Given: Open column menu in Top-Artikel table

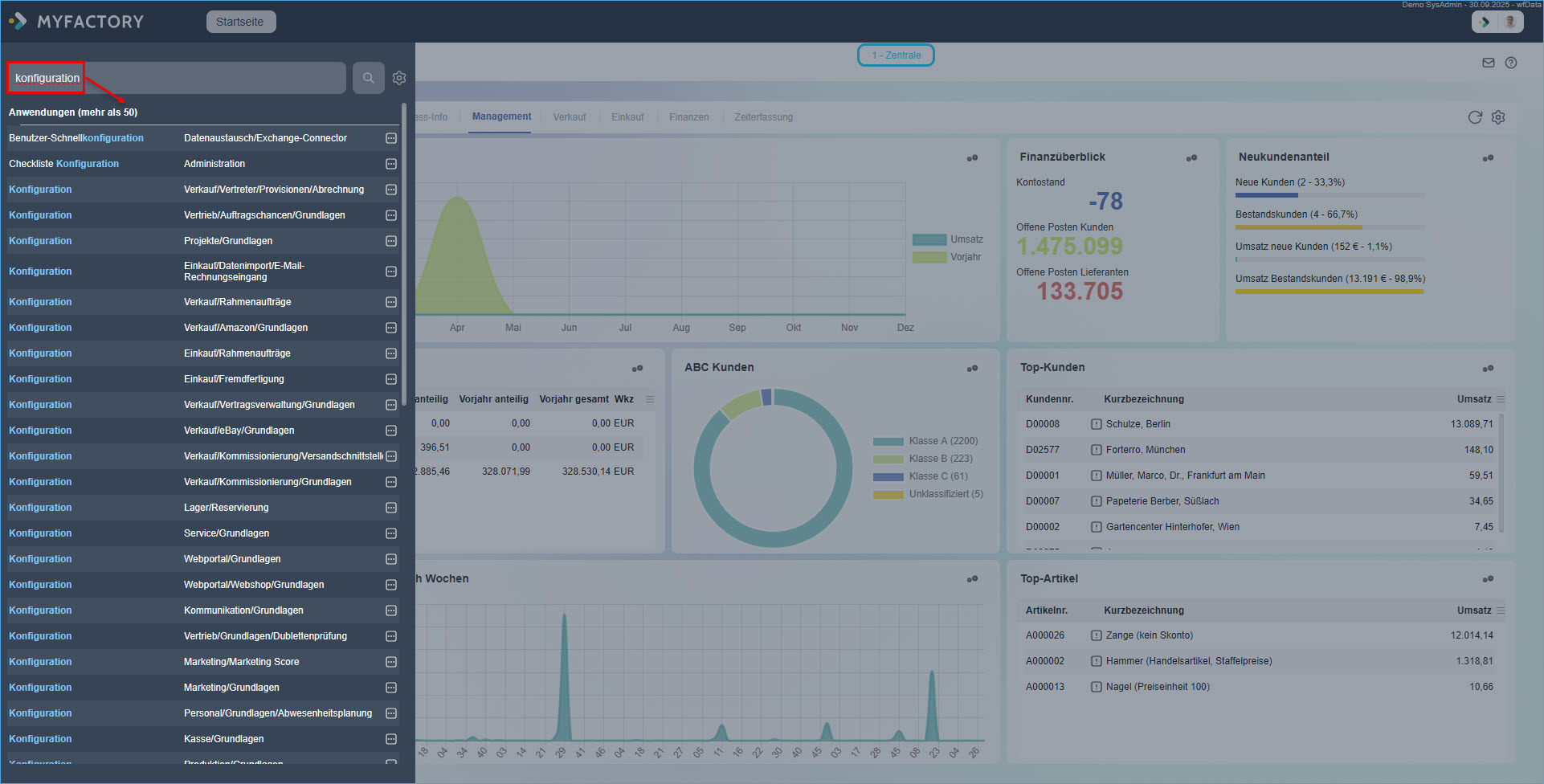Looking at the screenshot, I should click(1501, 610).
